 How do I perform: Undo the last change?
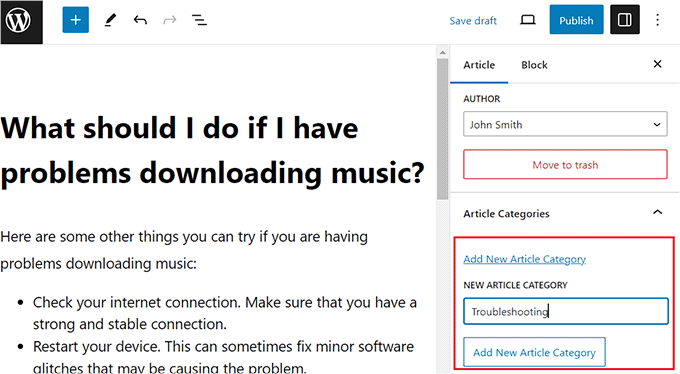(x=140, y=20)
